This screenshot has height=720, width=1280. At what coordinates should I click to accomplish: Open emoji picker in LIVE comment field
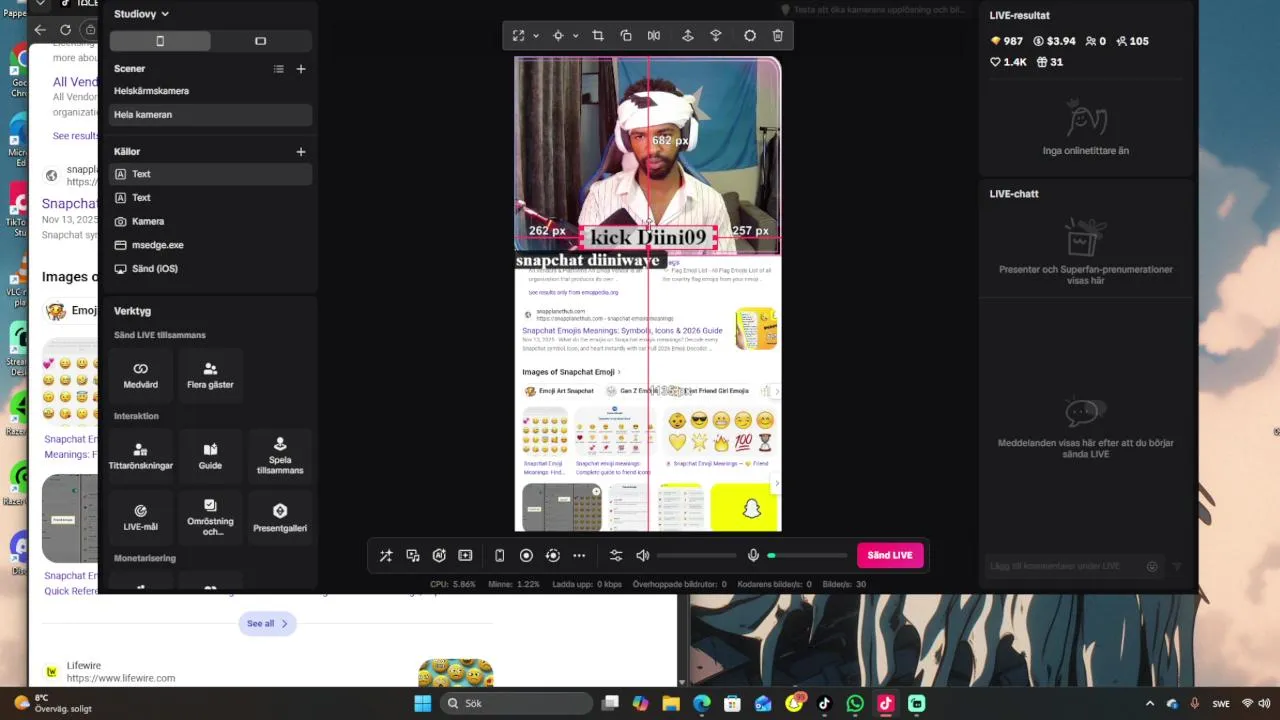pos(1152,566)
